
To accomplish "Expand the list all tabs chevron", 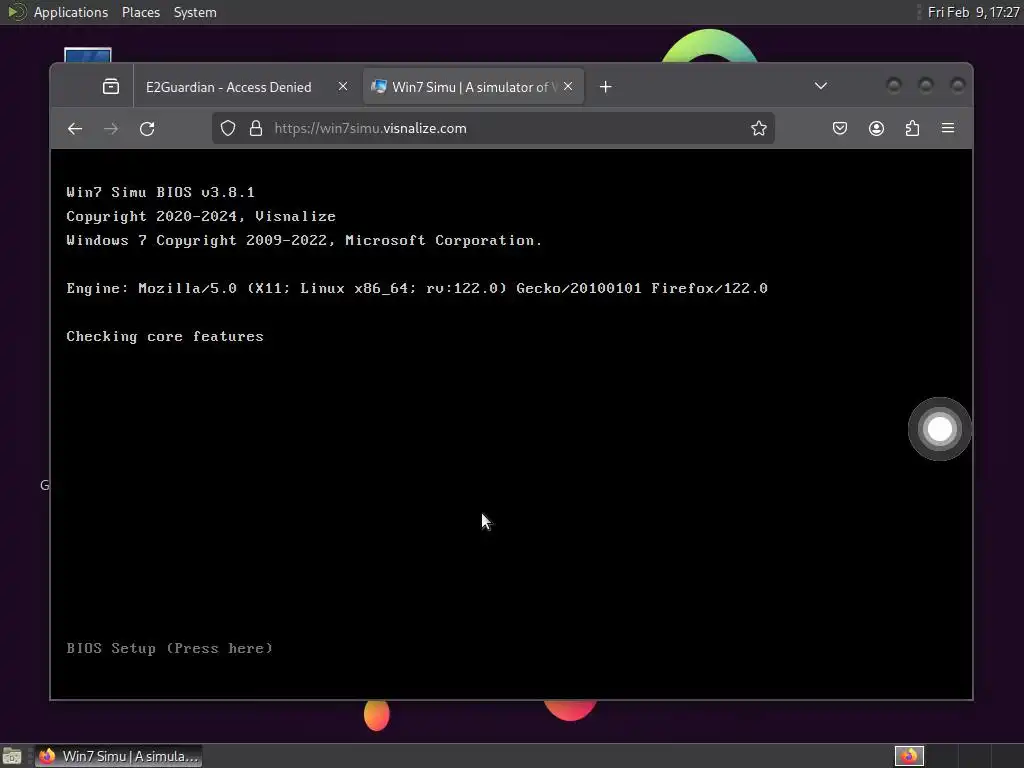I will tap(821, 86).
